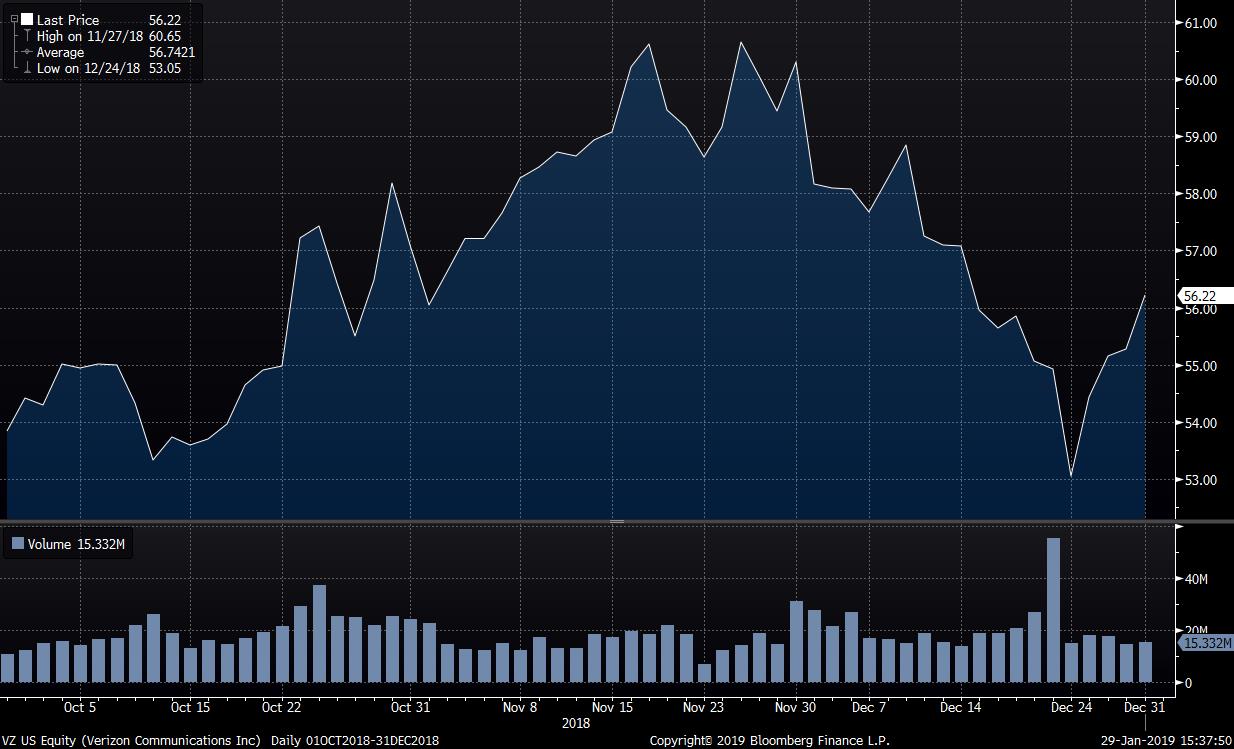Image resolution: width=1234 pixels, height=749 pixels.
Task: Select the High marker icon in legend
Action: click(x=26, y=36)
